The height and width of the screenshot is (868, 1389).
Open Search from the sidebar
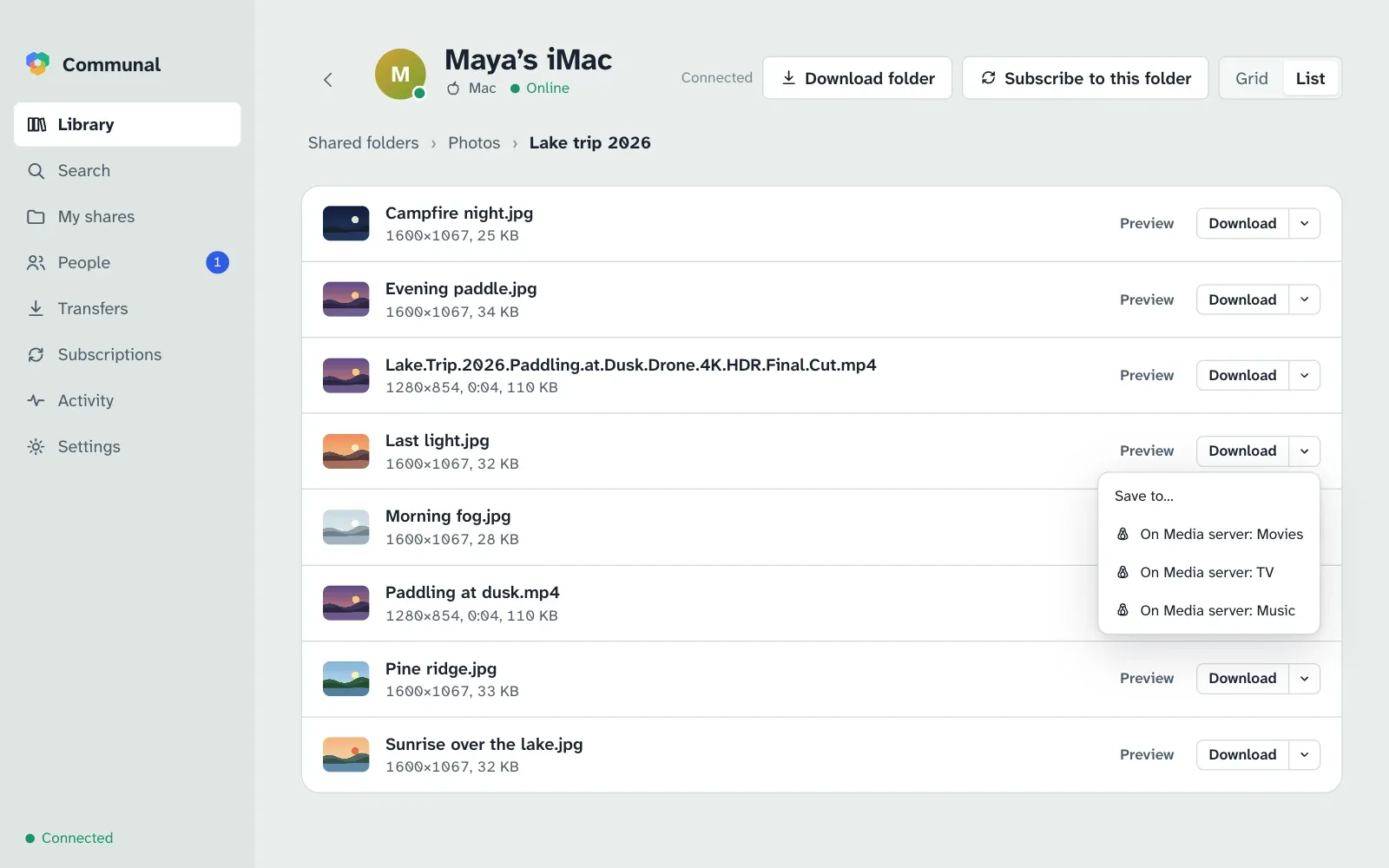127,170
